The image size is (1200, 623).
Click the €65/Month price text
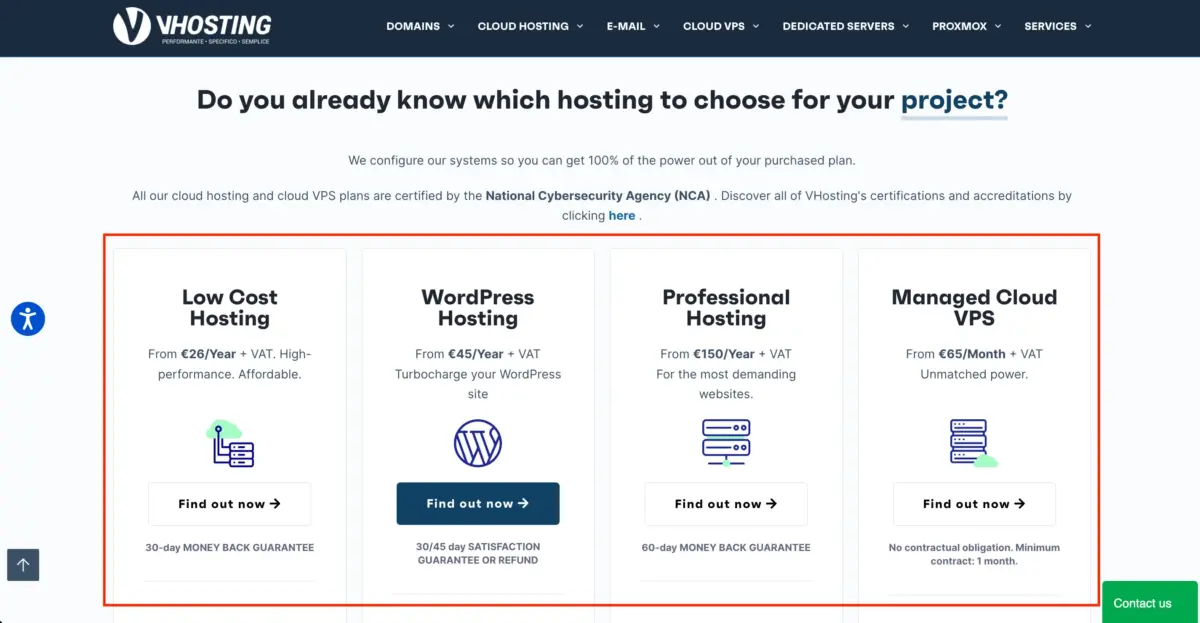[x=972, y=354]
